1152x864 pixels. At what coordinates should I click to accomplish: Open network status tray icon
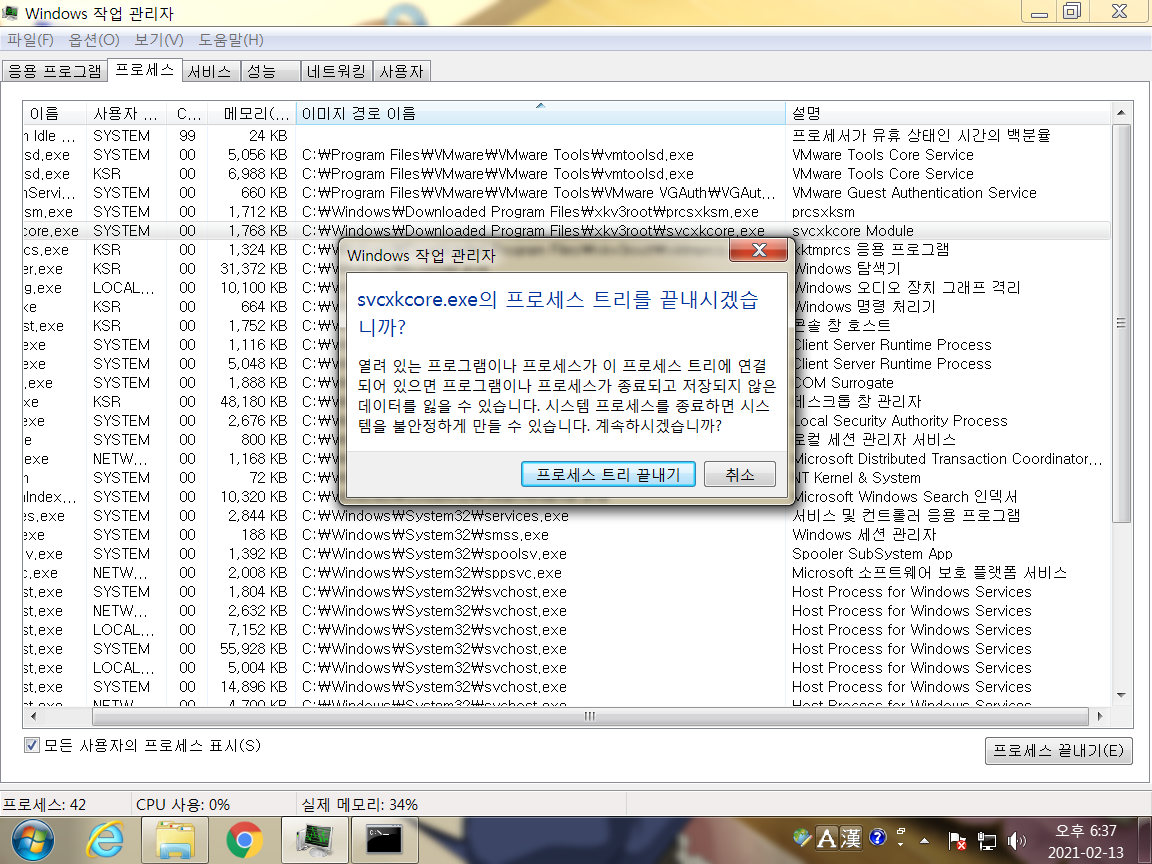pyautogui.click(x=987, y=840)
